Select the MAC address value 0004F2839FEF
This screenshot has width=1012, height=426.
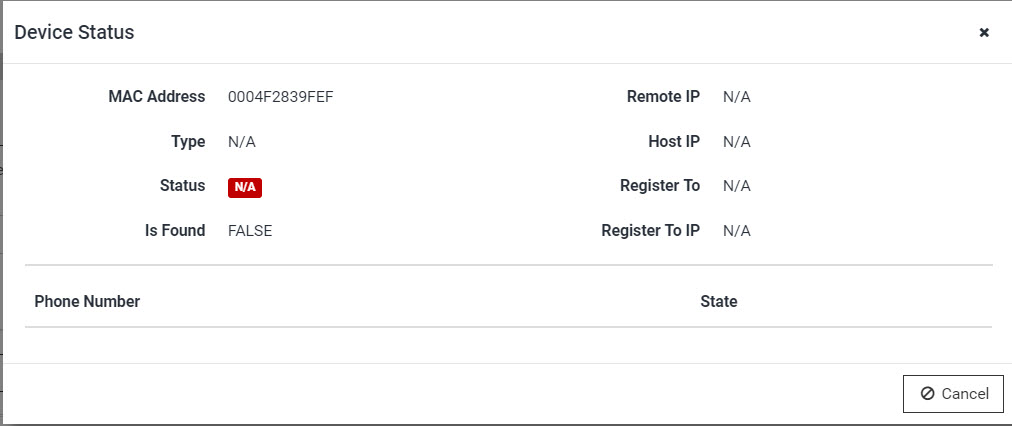281,97
